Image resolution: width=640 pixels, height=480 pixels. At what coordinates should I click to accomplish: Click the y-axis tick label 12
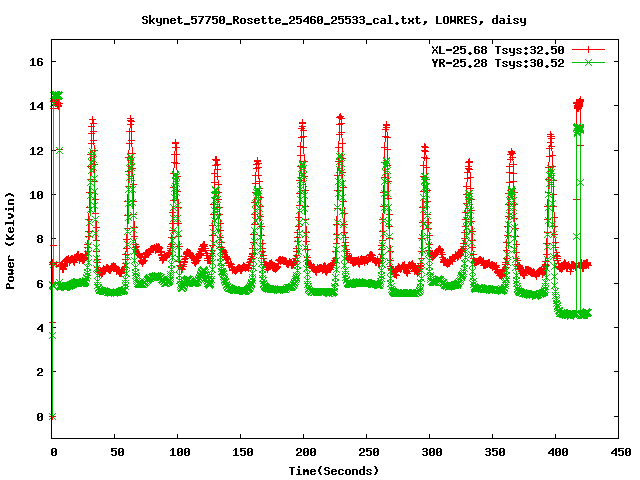click(36, 151)
